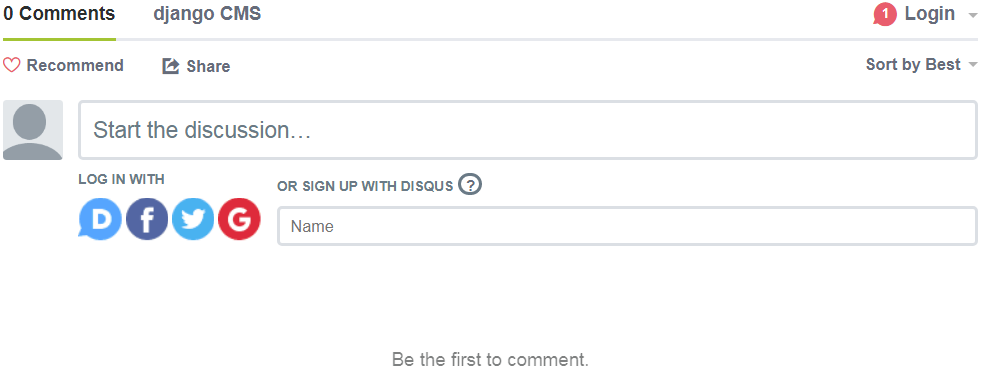Image resolution: width=982 pixels, height=375 pixels.
Task: Click the Share arrow icon
Action: click(x=170, y=66)
